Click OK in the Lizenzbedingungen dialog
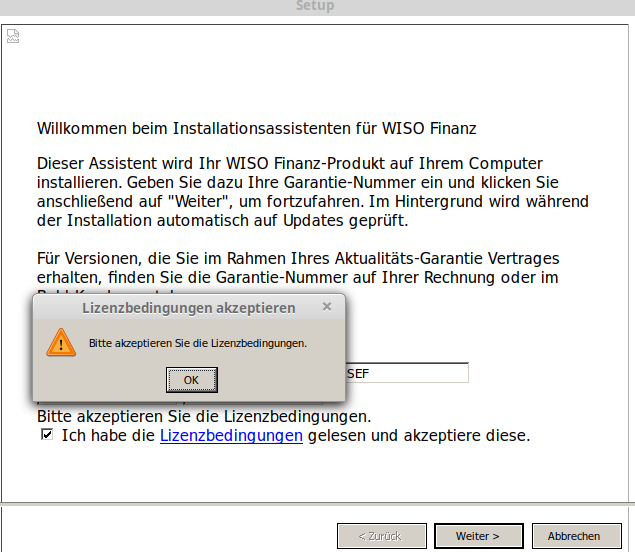Image resolution: width=635 pixels, height=552 pixels. tap(192, 380)
